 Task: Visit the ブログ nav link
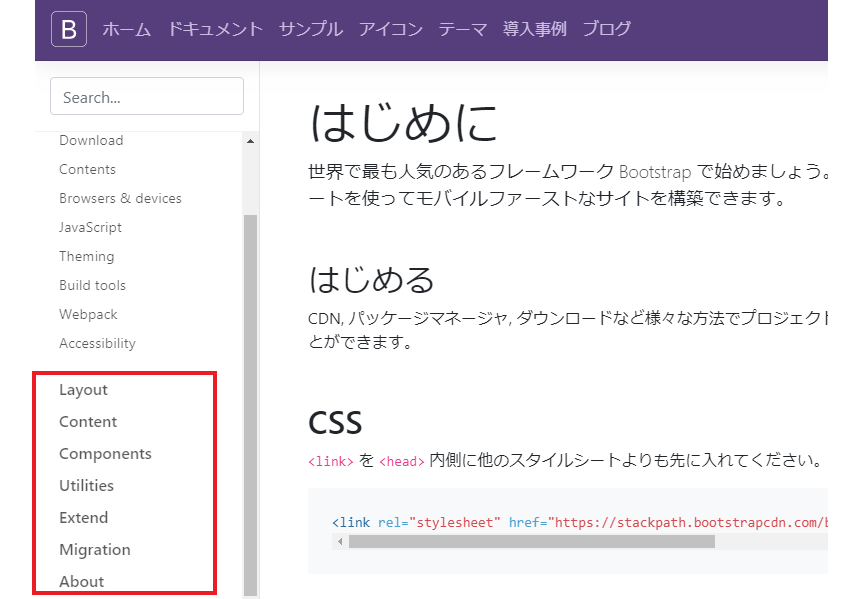pos(606,29)
